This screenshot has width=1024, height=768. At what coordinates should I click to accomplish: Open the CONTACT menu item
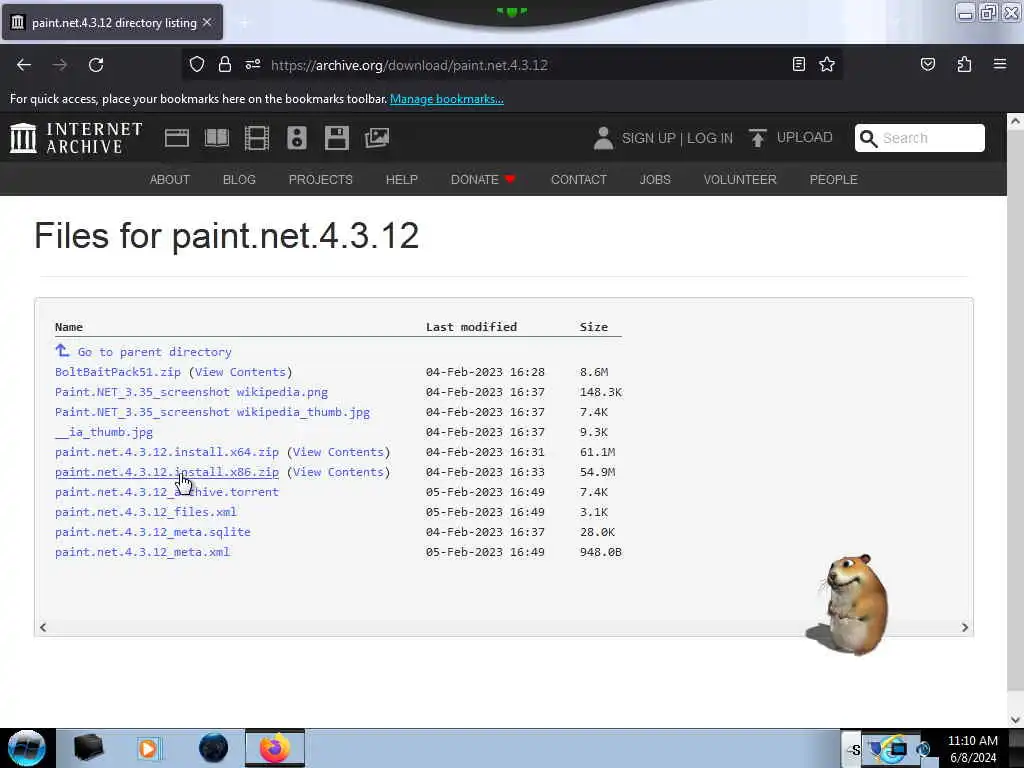[x=579, y=180]
